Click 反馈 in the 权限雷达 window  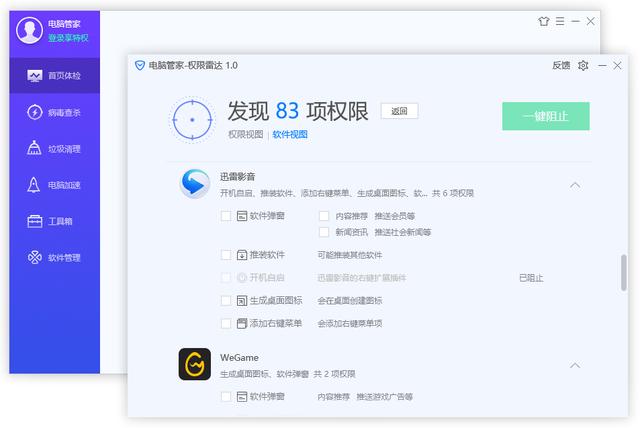click(561, 65)
